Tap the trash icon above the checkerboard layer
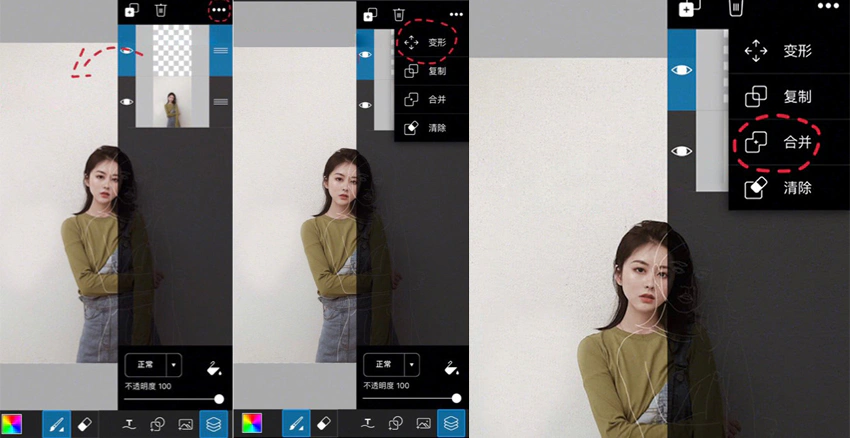Image resolution: width=850 pixels, height=438 pixels. [160, 10]
